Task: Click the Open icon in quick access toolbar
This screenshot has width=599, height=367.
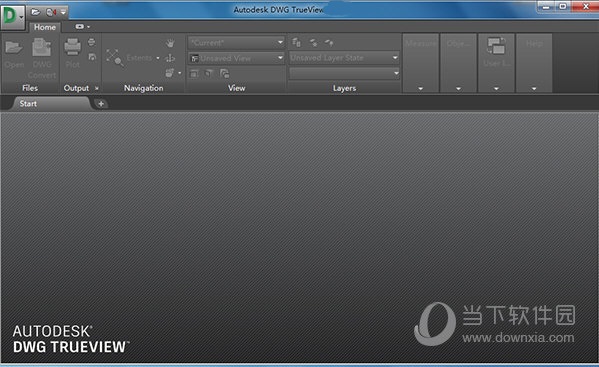Action: coord(36,12)
